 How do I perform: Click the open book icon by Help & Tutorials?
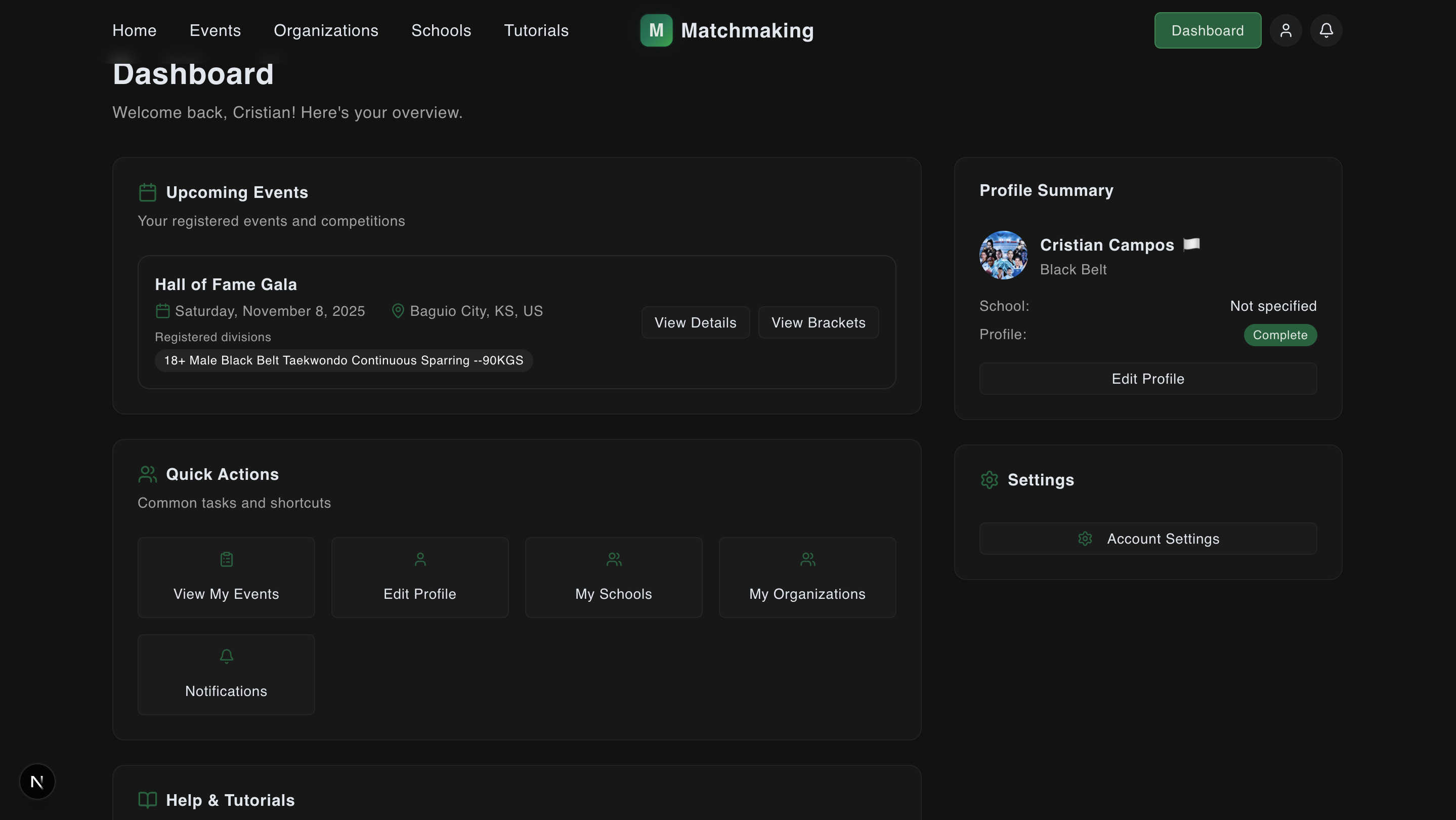point(148,800)
